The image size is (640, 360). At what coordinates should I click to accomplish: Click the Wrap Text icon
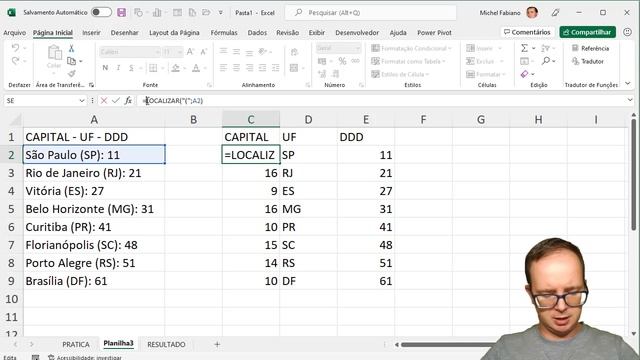pos(294,52)
